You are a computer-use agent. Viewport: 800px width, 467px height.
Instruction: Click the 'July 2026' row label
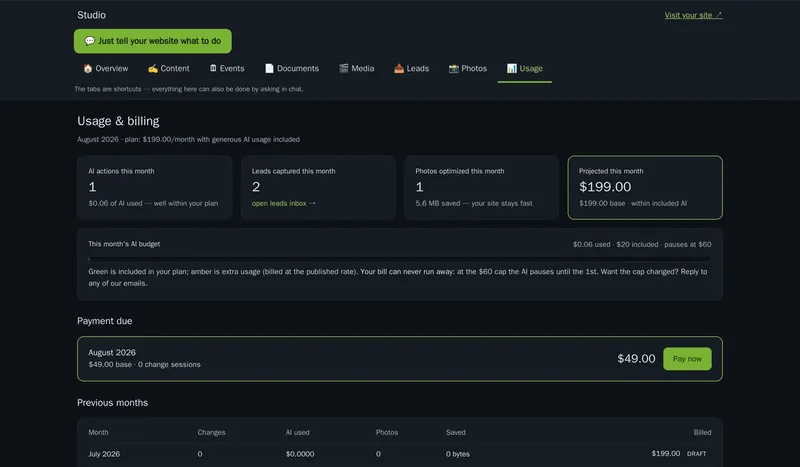click(x=104, y=454)
